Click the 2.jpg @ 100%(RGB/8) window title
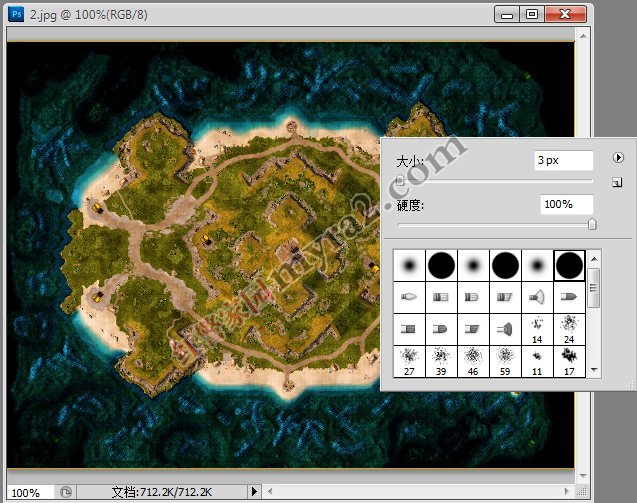This screenshot has width=637, height=503. pos(89,15)
